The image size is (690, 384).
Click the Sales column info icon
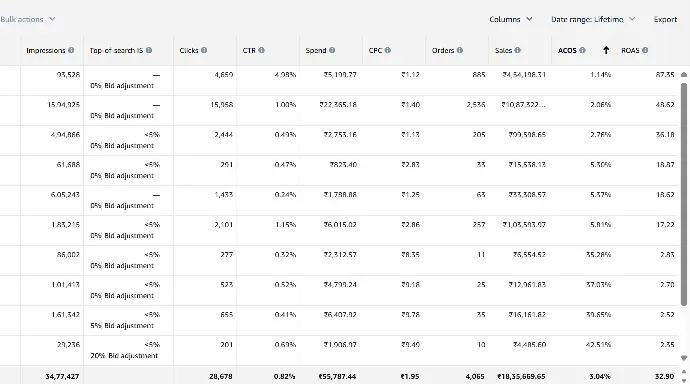pyautogui.click(x=518, y=50)
